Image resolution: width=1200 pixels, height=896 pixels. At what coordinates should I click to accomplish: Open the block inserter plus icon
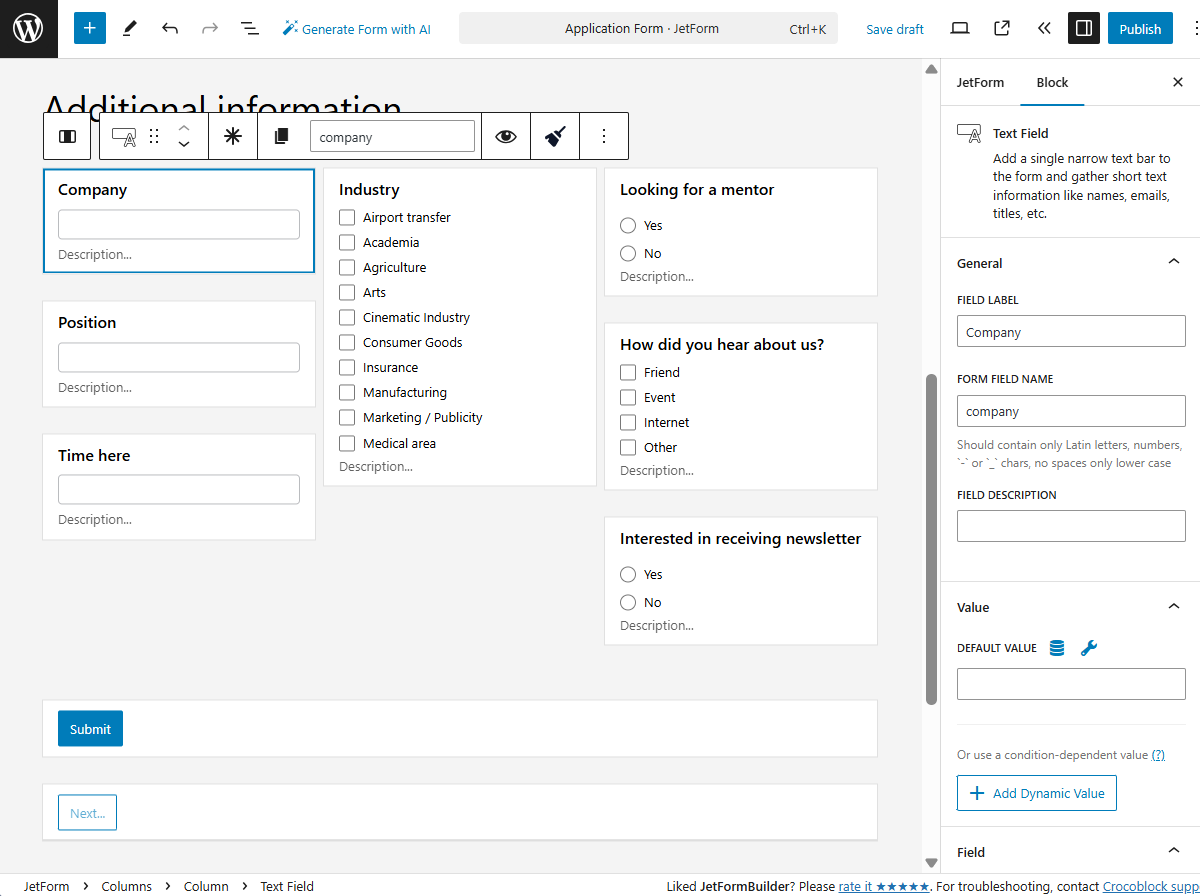pyautogui.click(x=89, y=28)
